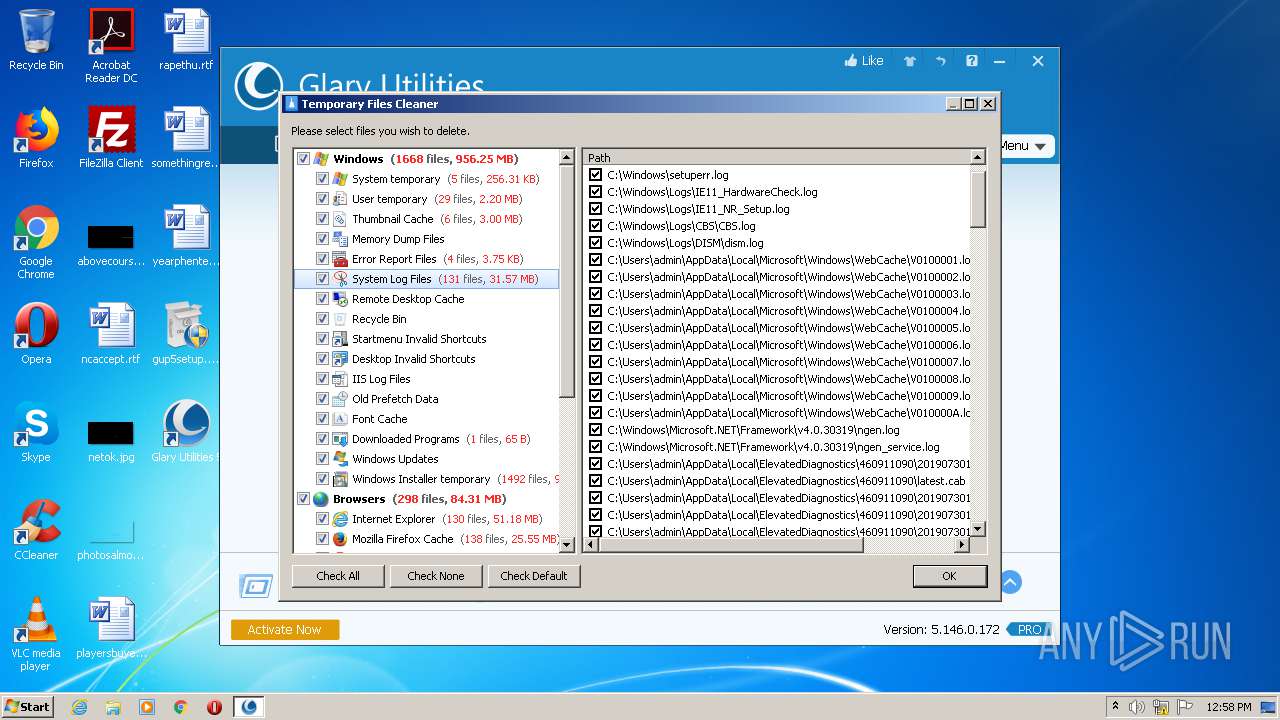Click the Internet Explorer taskbar icon
The image size is (1280, 720).
[79, 707]
